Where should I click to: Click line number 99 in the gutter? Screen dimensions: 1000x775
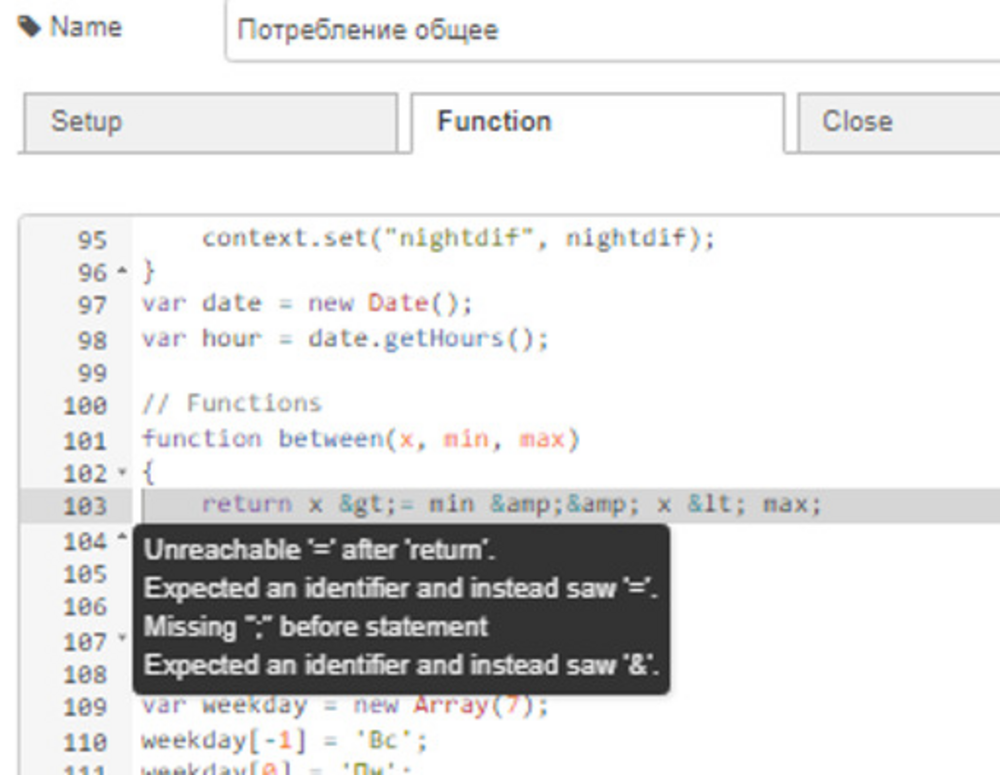point(92,373)
